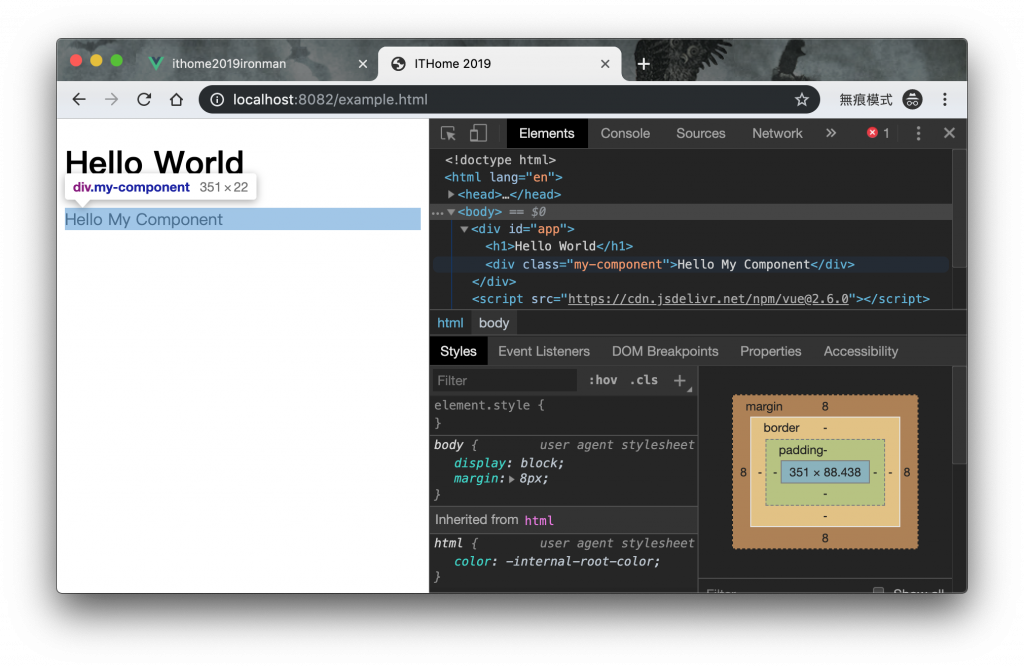Open the error count indicator
The height and width of the screenshot is (668, 1024).
878,133
